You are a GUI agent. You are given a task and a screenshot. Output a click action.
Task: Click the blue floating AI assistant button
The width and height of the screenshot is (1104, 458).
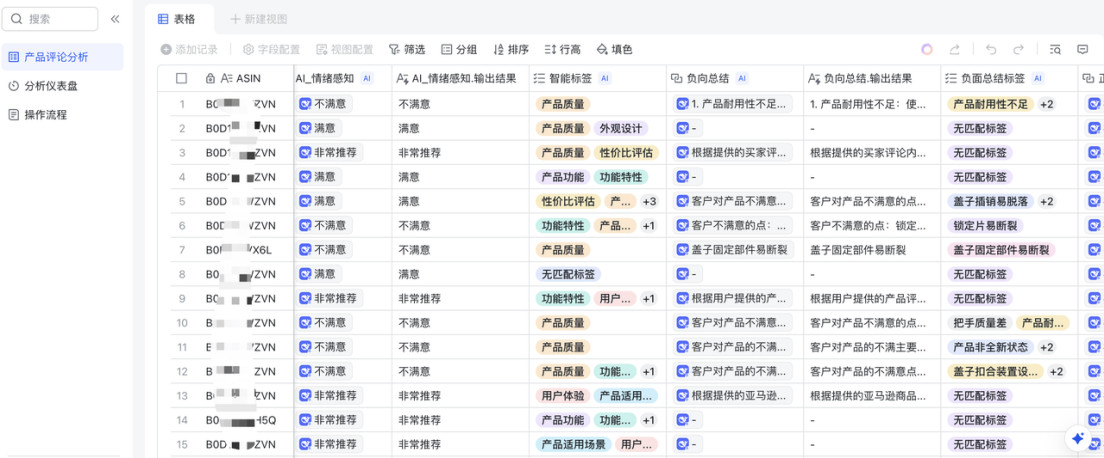tap(1078, 438)
